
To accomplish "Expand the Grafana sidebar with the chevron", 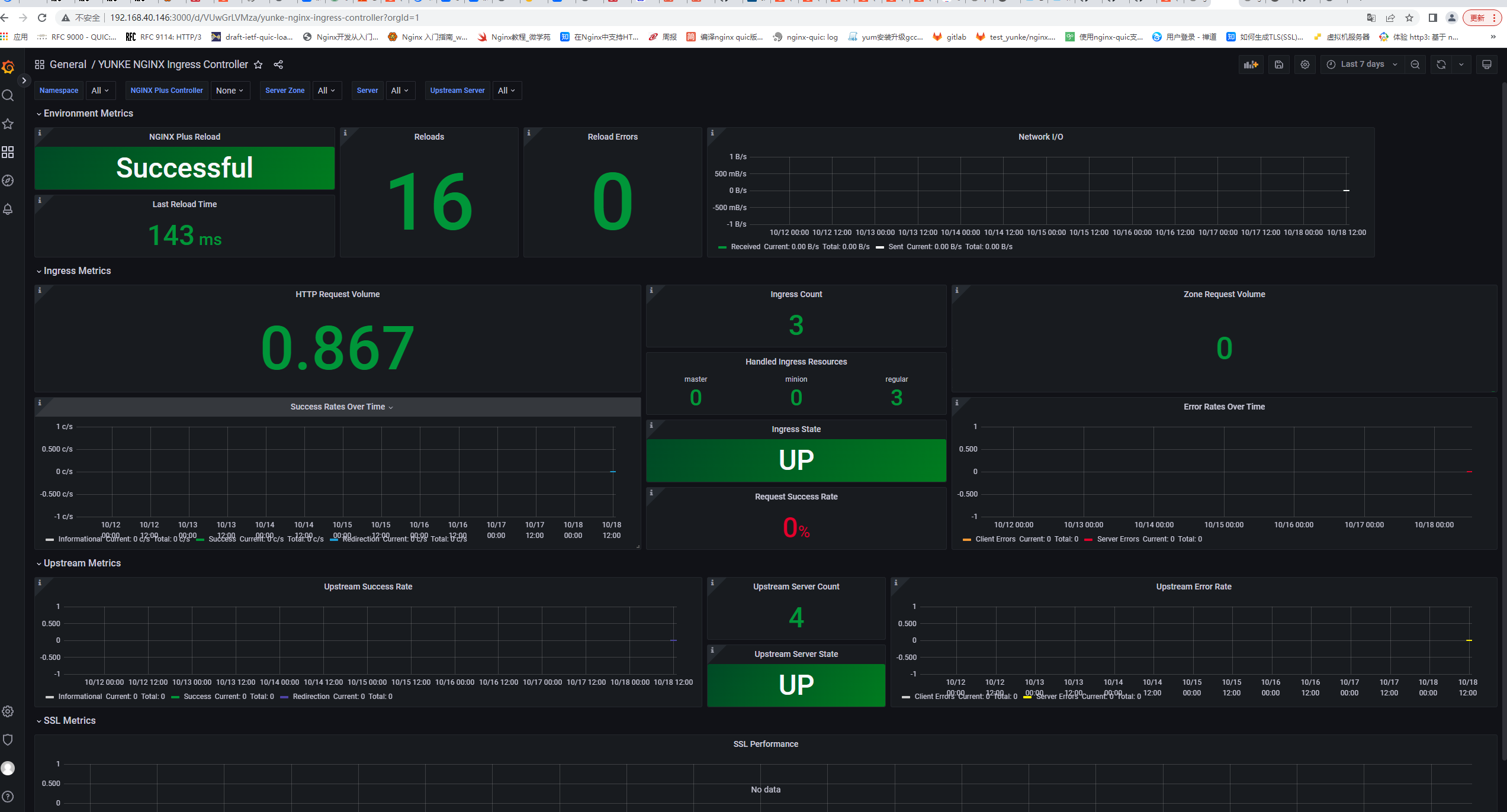I will [x=24, y=80].
